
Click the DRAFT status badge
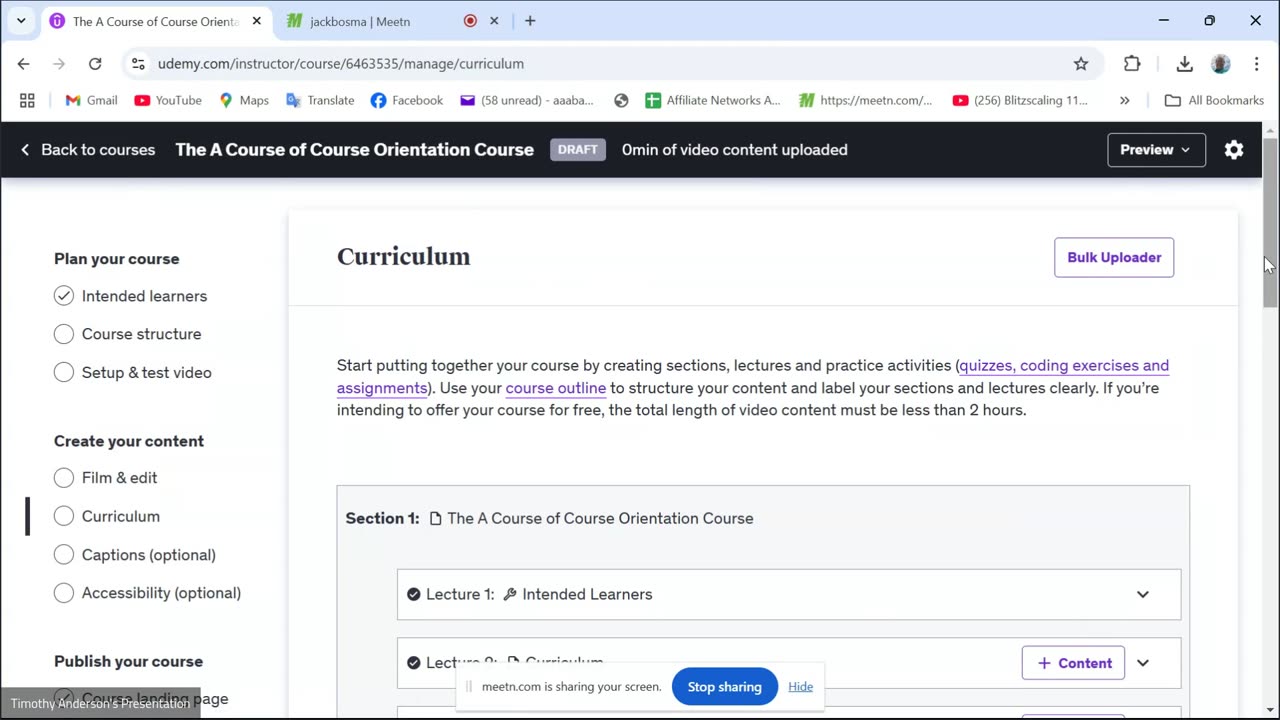[x=577, y=150]
